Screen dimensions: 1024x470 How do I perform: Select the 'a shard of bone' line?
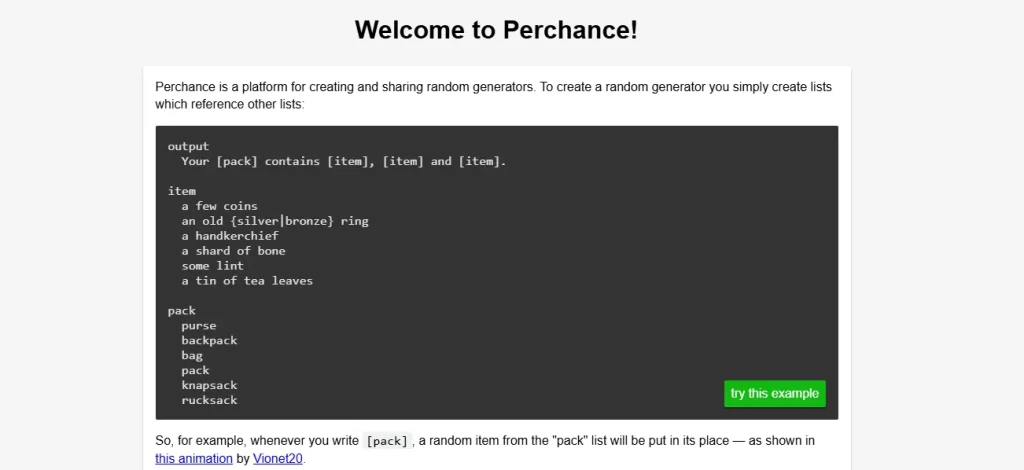point(233,251)
